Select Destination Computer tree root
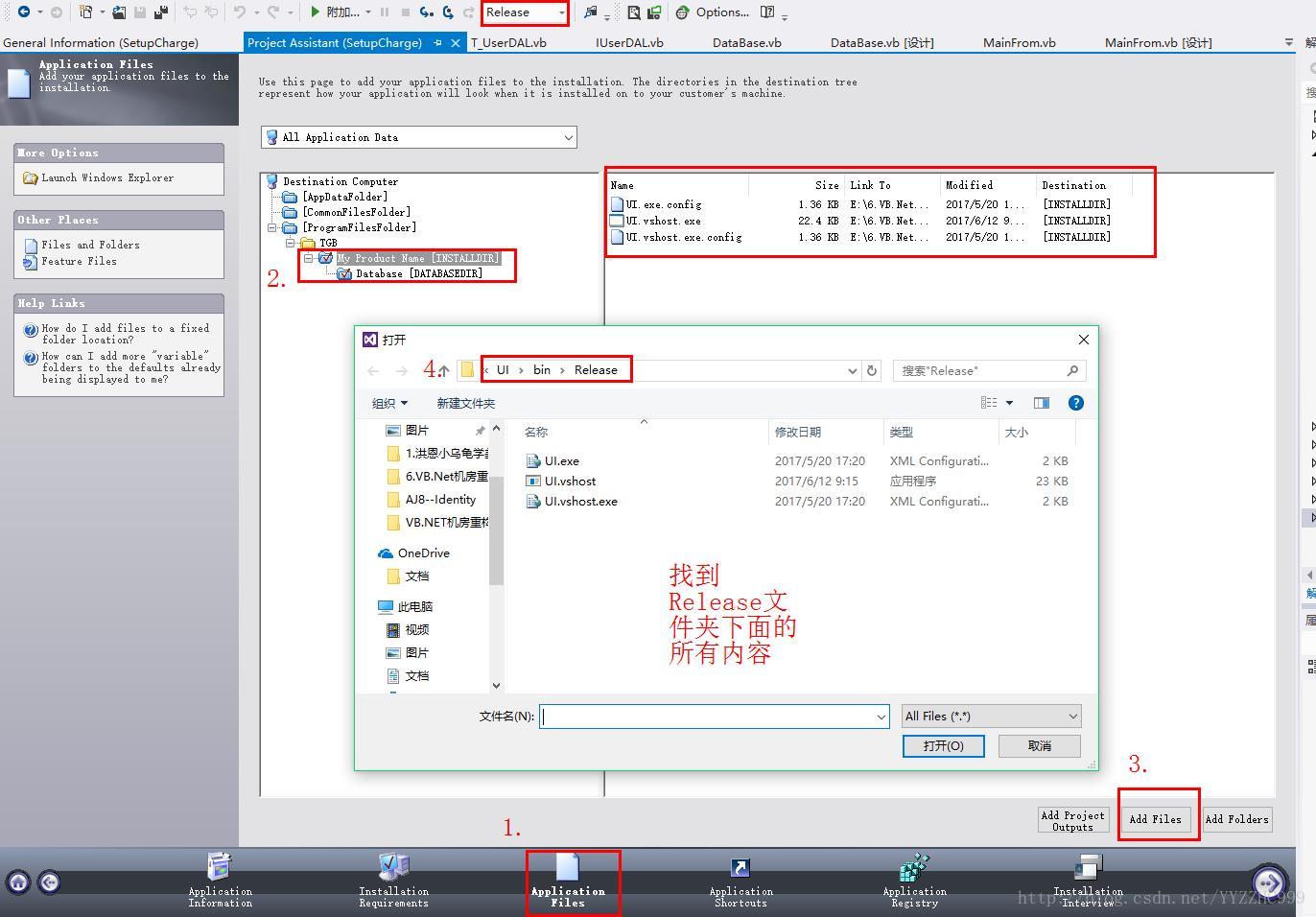Screen dimensions: 1316x917 click(341, 181)
